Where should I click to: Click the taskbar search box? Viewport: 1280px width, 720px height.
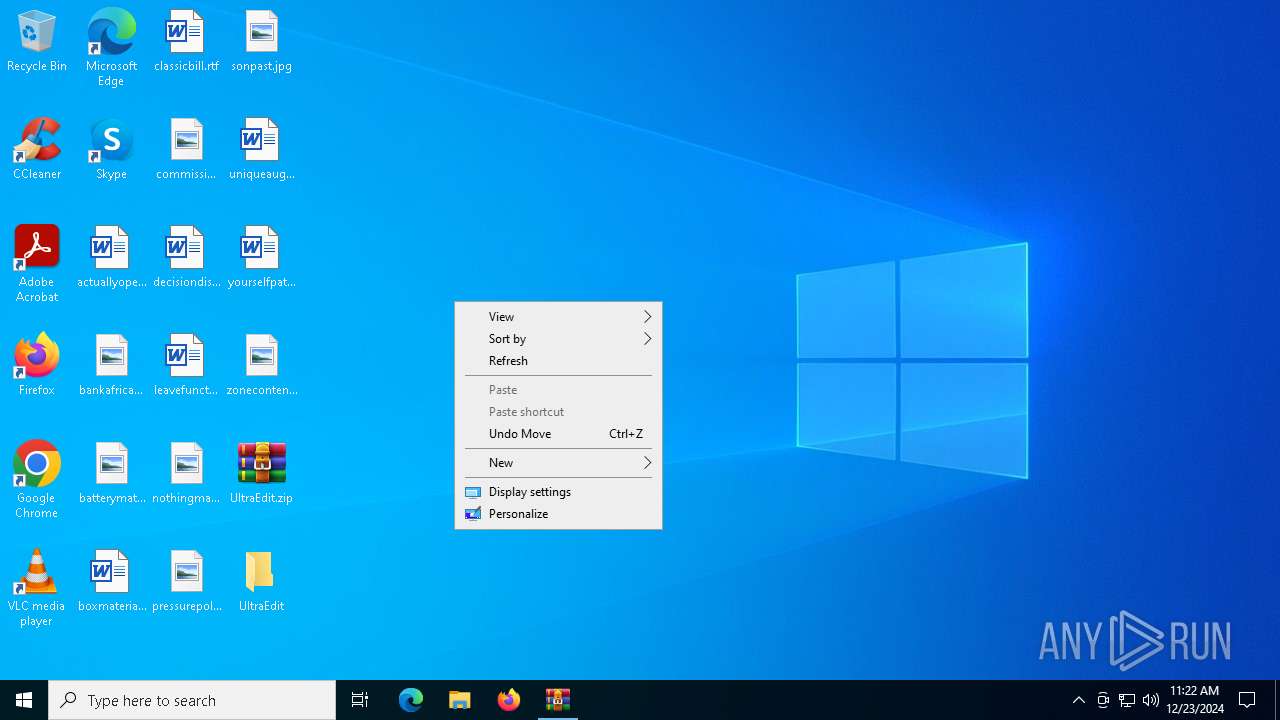[192, 700]
